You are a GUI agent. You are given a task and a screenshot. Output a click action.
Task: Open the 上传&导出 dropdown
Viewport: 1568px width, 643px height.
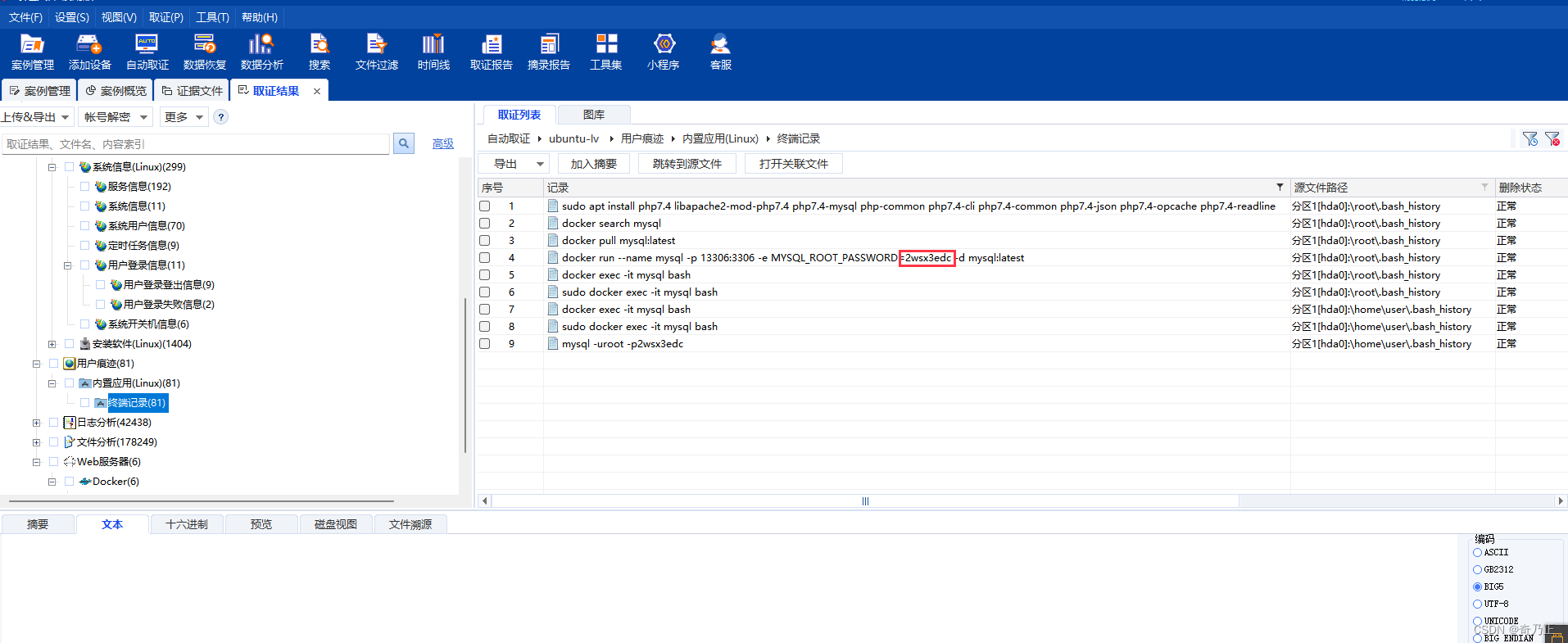click(36, 117)
